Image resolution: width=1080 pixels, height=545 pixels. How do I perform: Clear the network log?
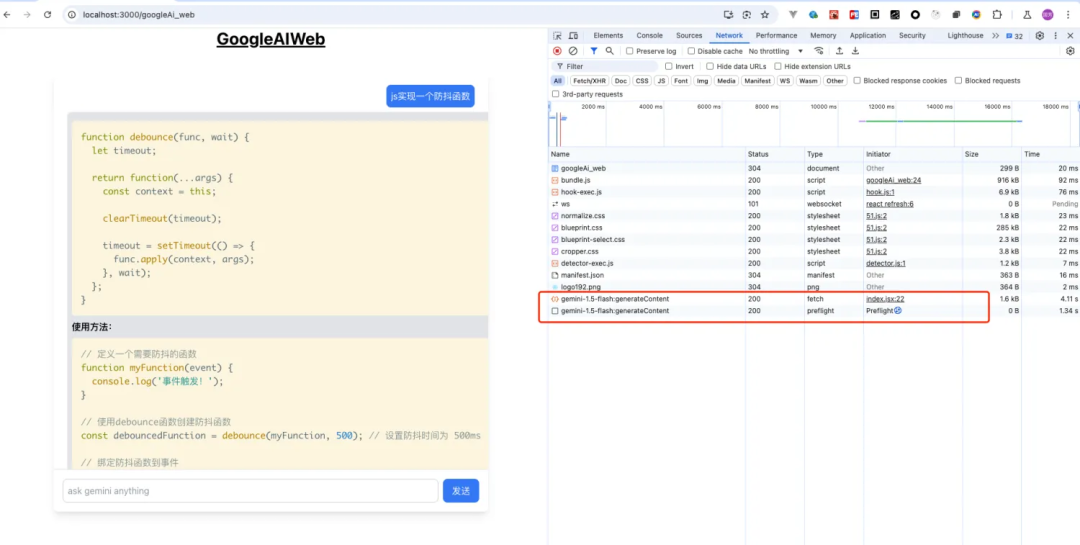click(573, 51)
